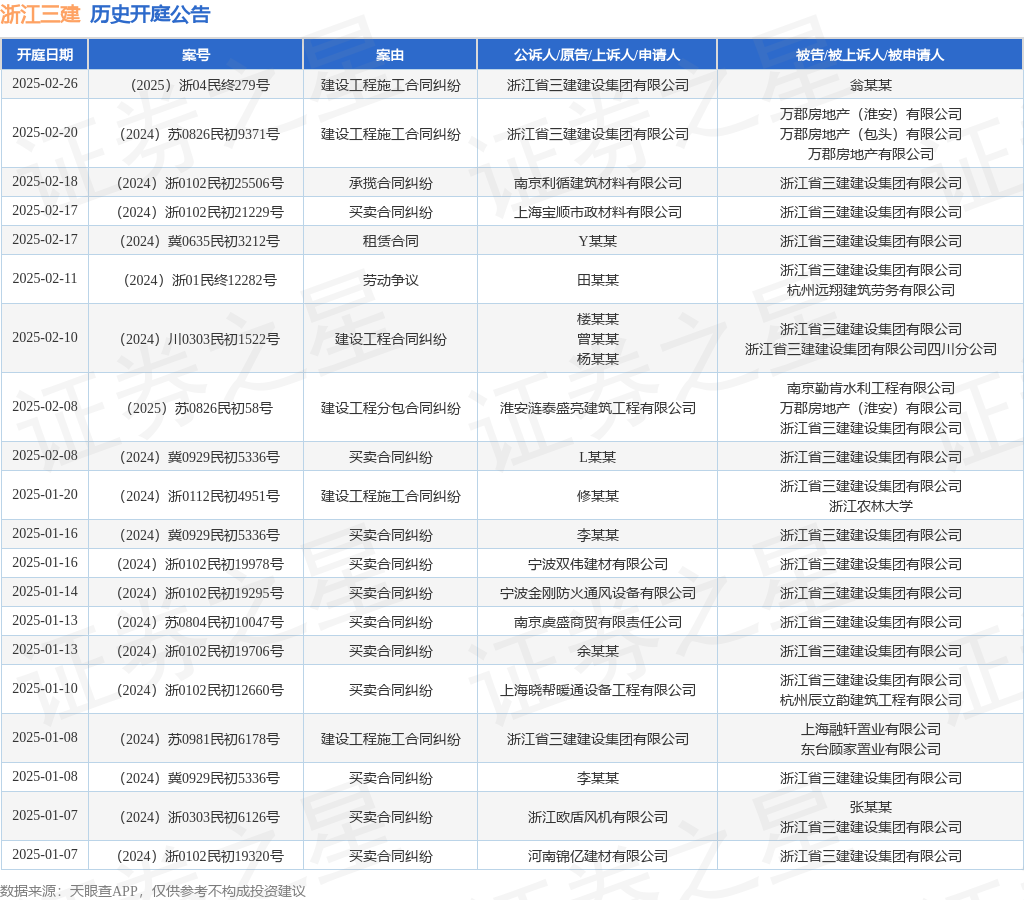Click defendant 上海融轩置业有限公司
The image size is (1024, 900).
pyautogui.click(x=871, y=729)
